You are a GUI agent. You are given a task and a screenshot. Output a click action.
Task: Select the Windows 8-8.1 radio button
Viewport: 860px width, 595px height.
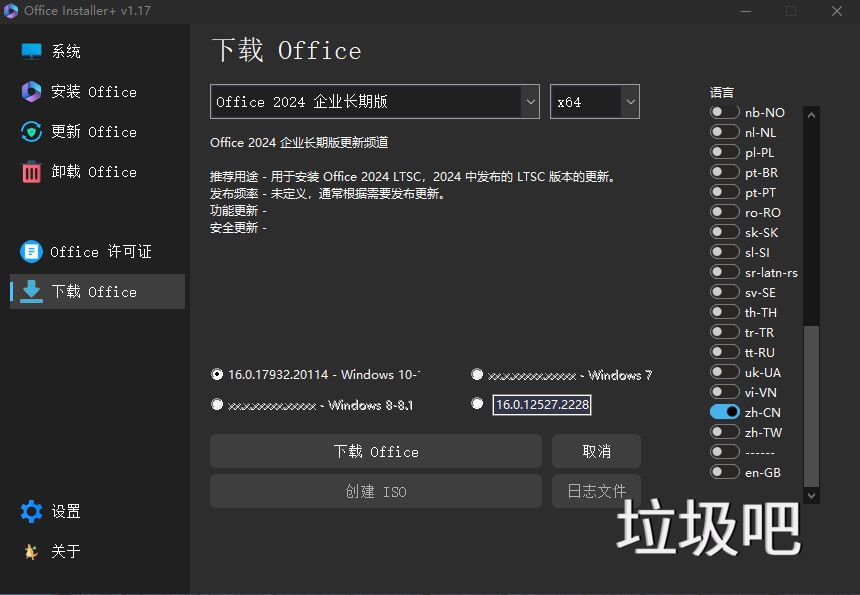(x=217, y=404)
